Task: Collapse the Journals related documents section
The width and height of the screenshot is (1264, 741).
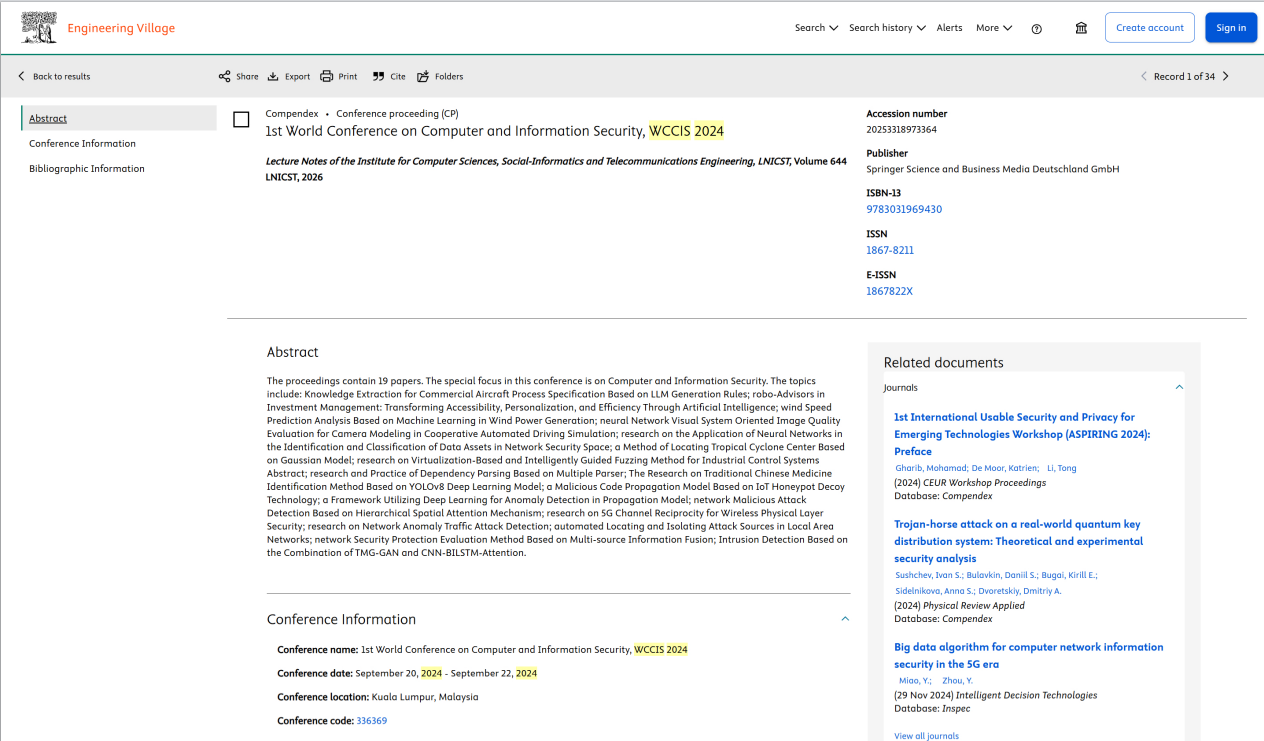Action: (x=1179, y=387)
